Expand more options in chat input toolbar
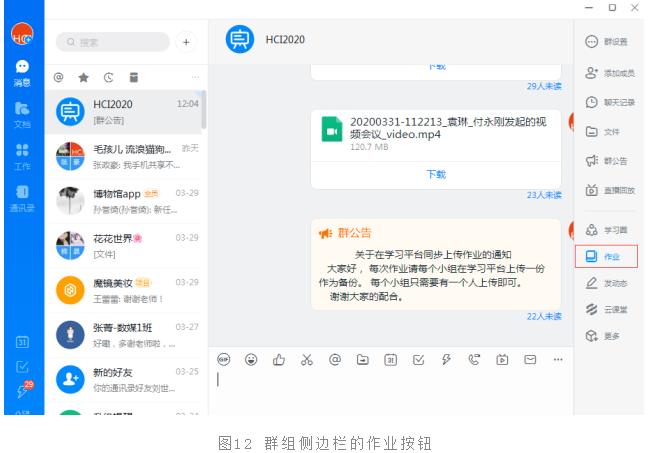The image size is (650, 453). coord(558,360)
